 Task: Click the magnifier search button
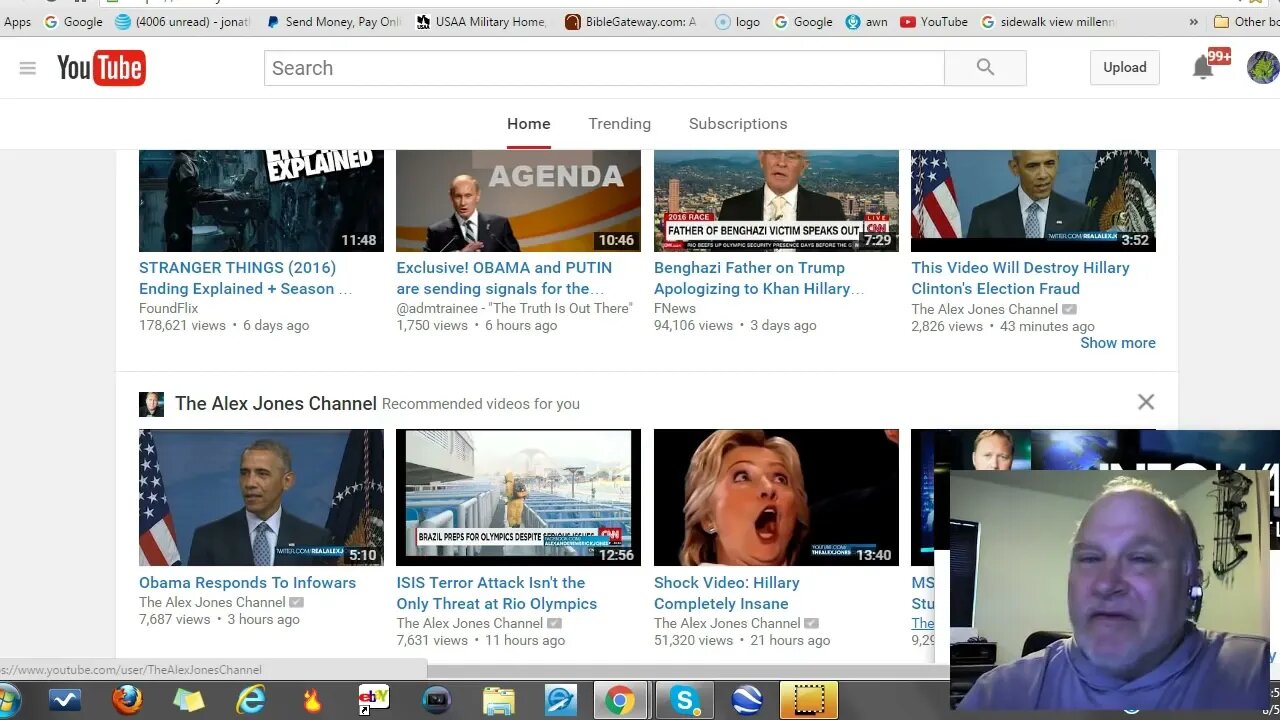pyautogui.click(x=985, y=68)
